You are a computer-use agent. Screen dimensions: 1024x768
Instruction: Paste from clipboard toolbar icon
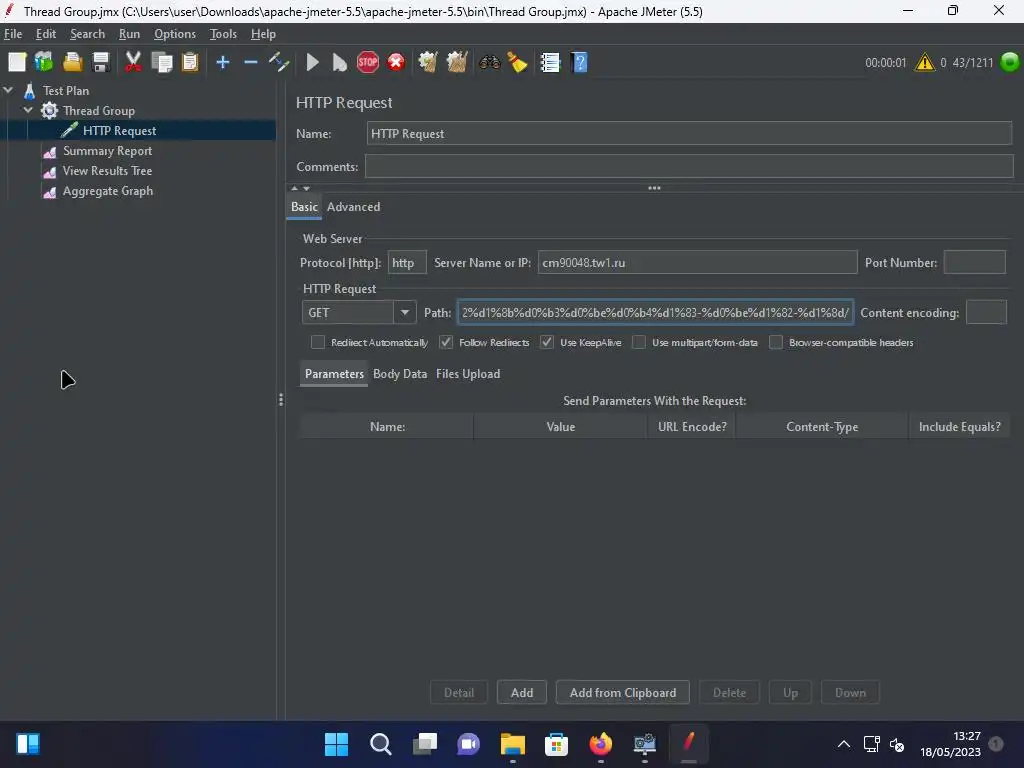pos(190,63)
